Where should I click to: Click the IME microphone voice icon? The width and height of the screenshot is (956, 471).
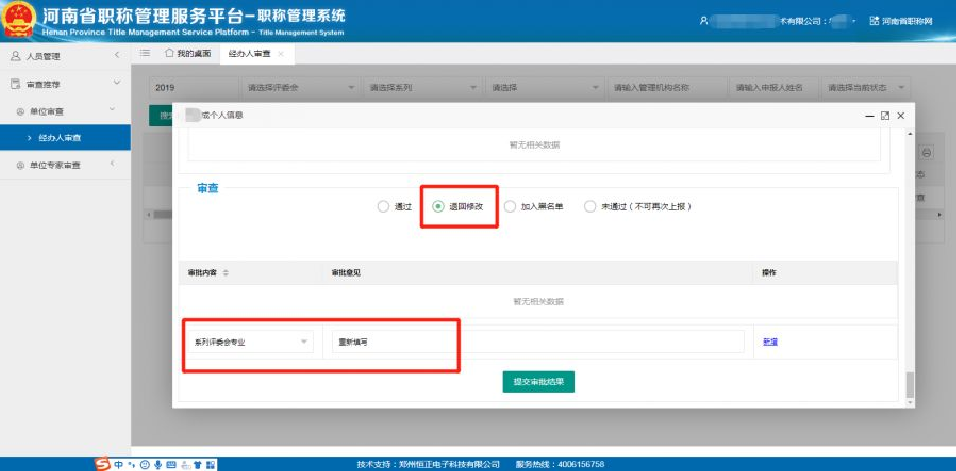coord(158,464)
